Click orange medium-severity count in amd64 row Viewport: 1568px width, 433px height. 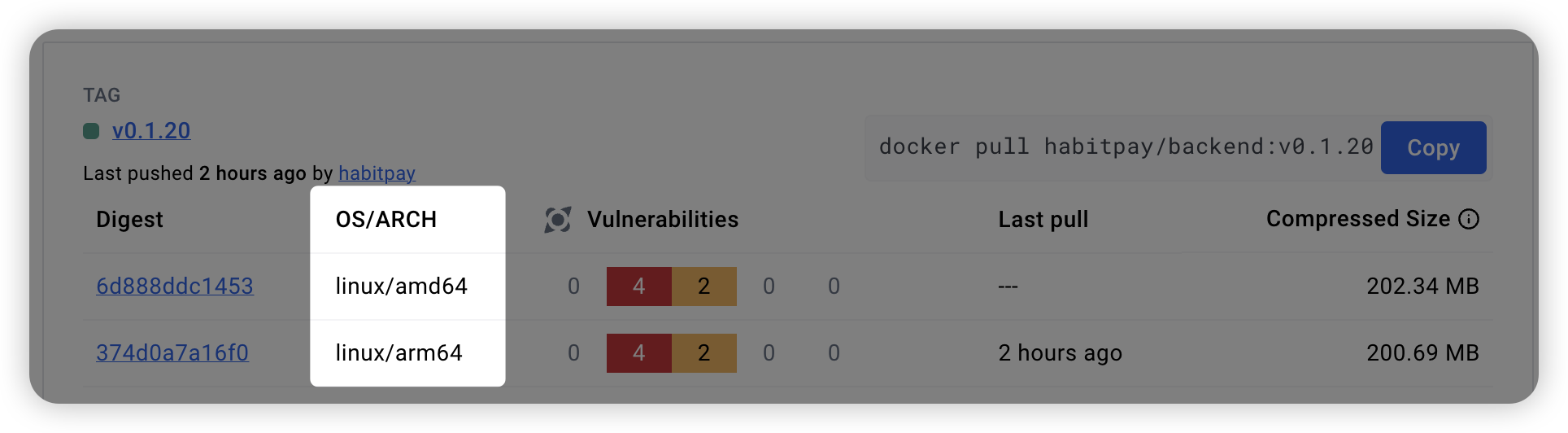click(704, 286)
